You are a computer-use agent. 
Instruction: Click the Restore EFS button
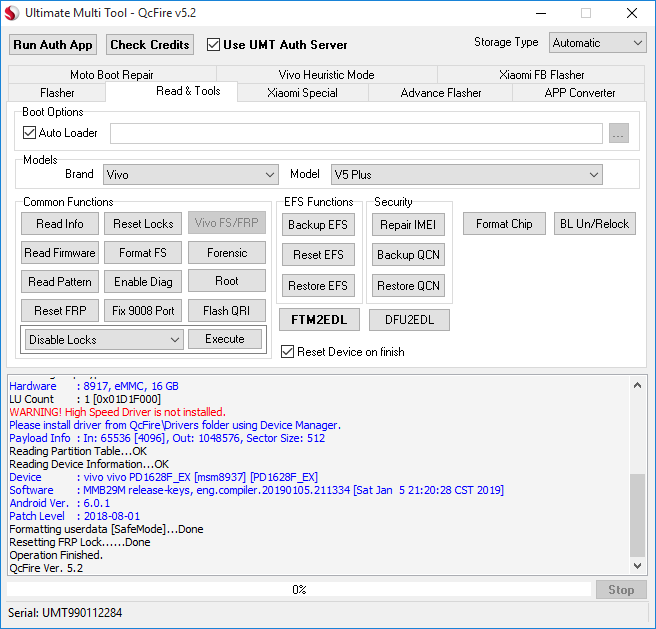(x=318, y=285)
